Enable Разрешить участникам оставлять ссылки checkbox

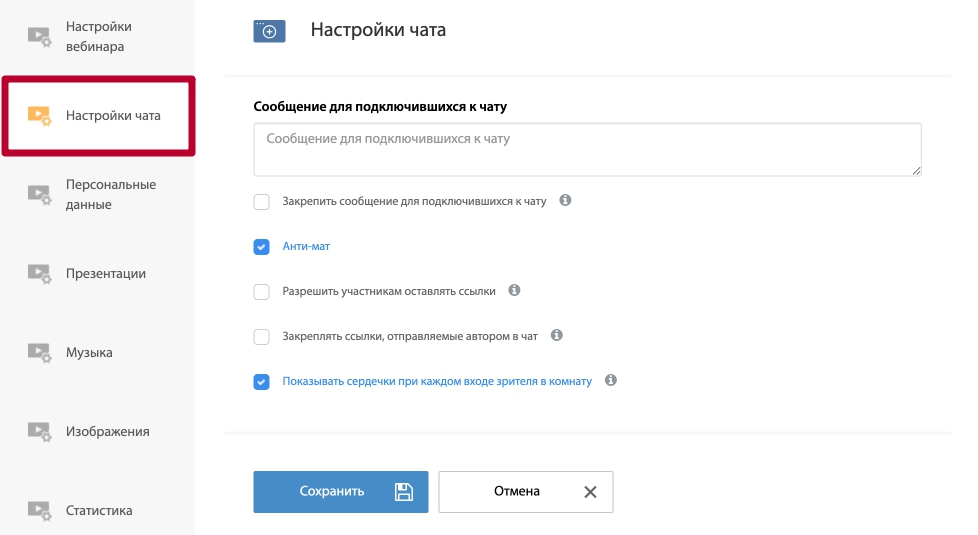coord(261,292)
